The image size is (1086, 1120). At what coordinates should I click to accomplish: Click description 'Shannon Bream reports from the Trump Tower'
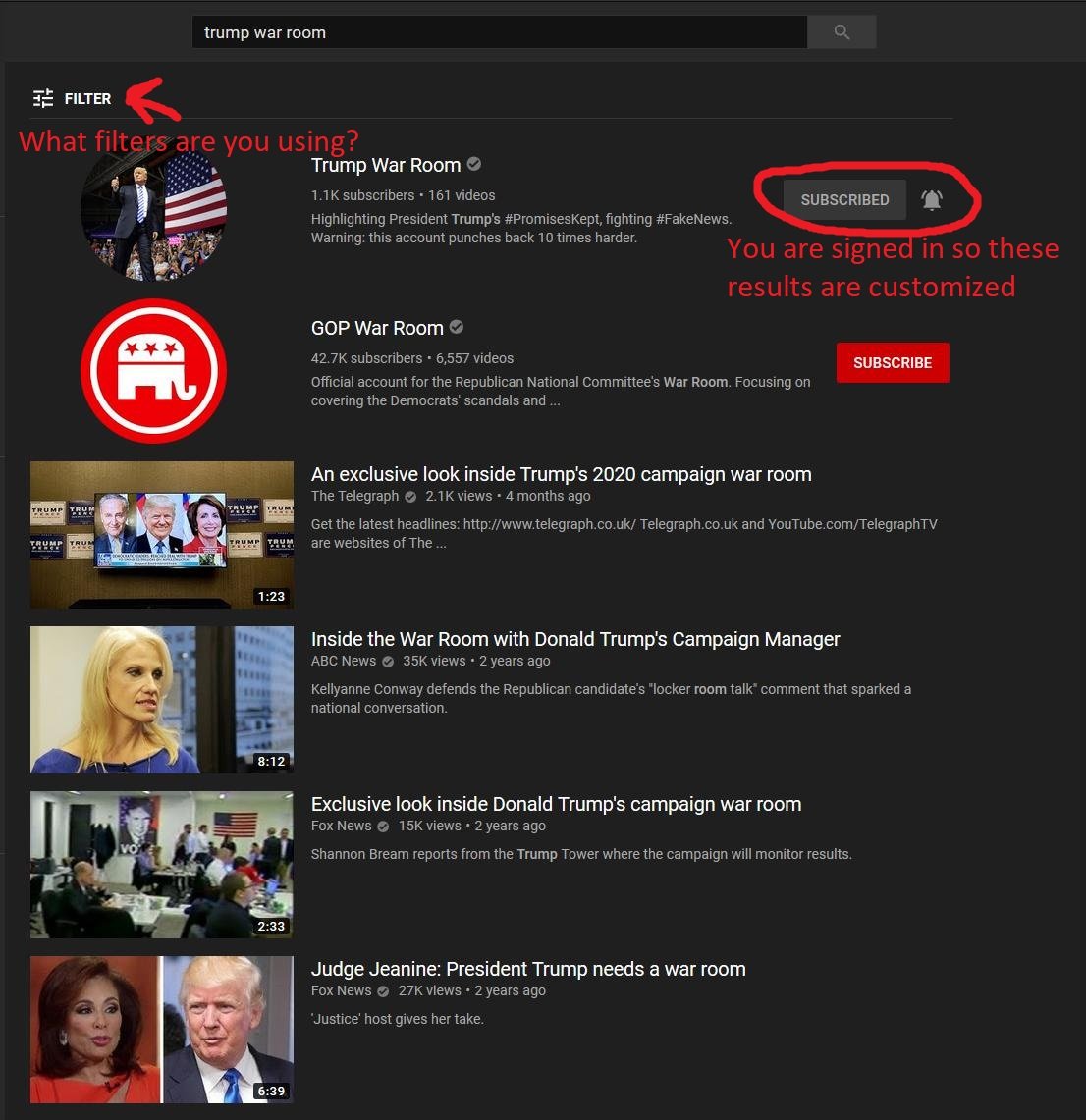[581, 854]
